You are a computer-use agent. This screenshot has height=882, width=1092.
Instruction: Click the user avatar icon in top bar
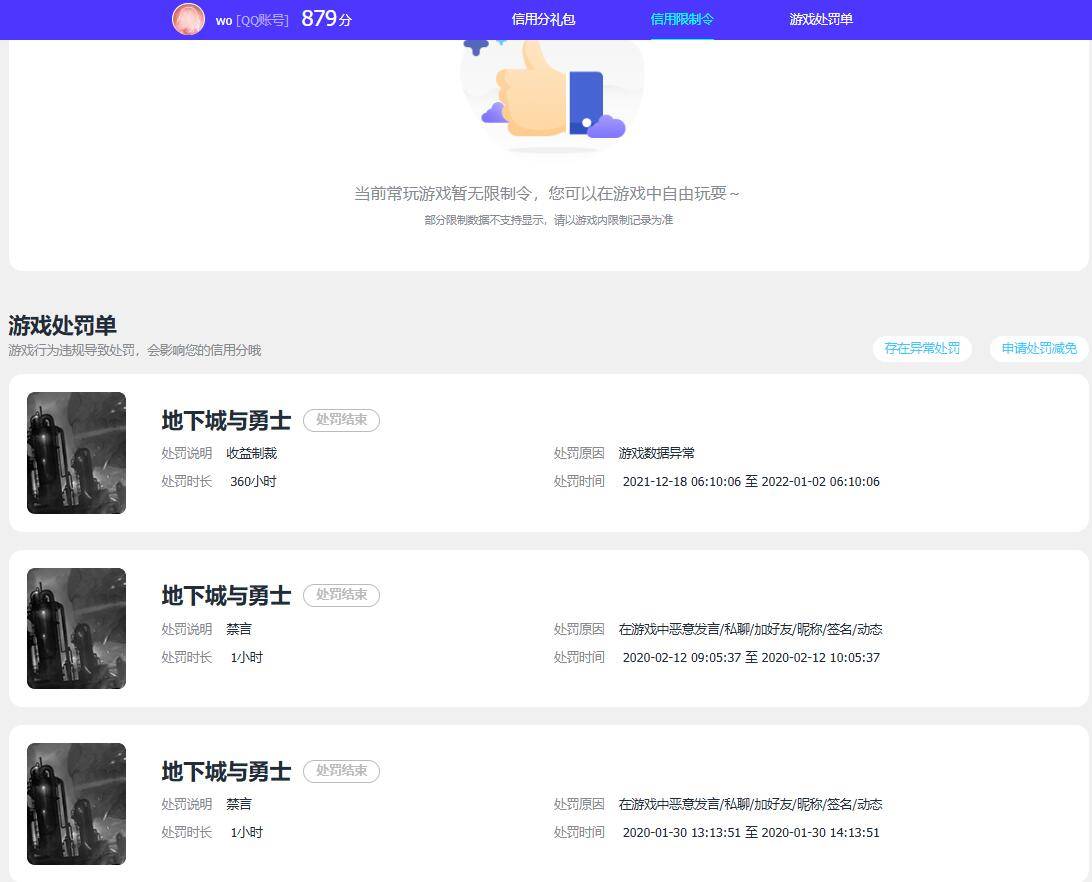coord(189,18)
